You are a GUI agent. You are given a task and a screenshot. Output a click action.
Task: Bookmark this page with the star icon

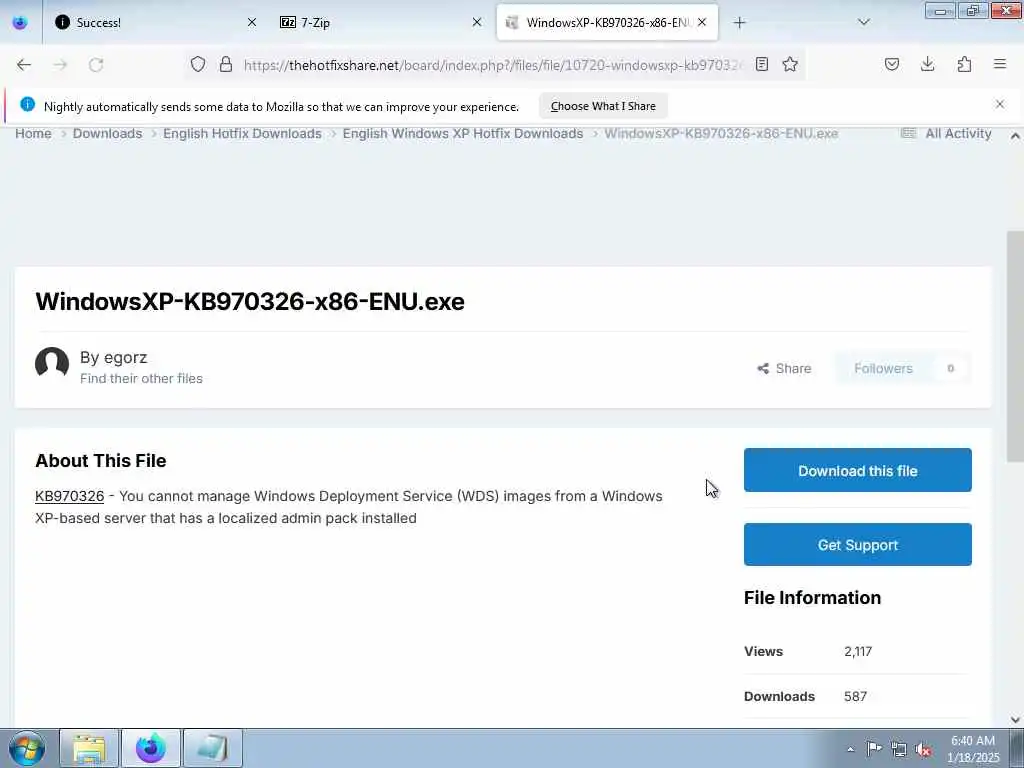click(790, 64)
